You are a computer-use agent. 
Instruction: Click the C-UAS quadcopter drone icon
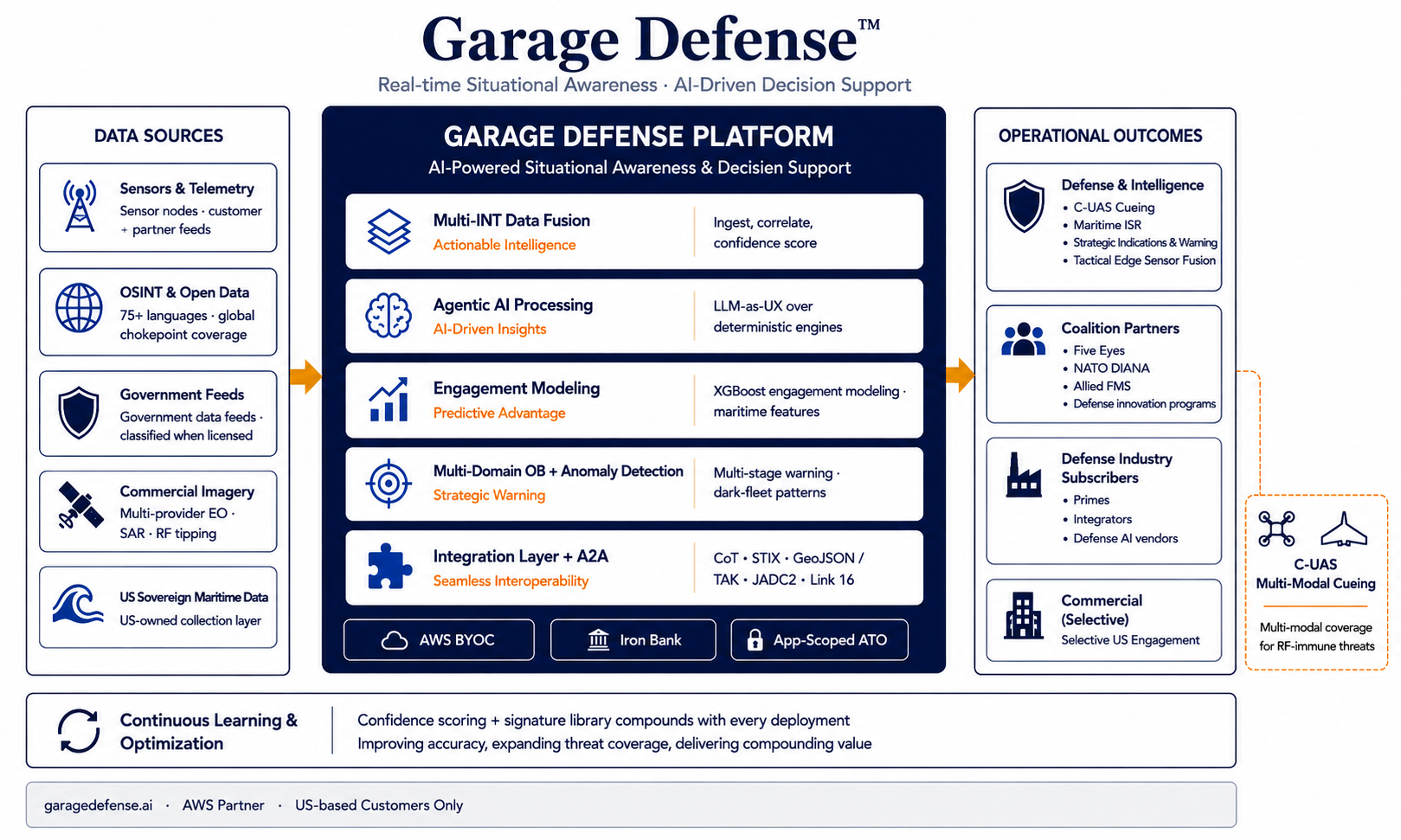tap(1276, 529)
